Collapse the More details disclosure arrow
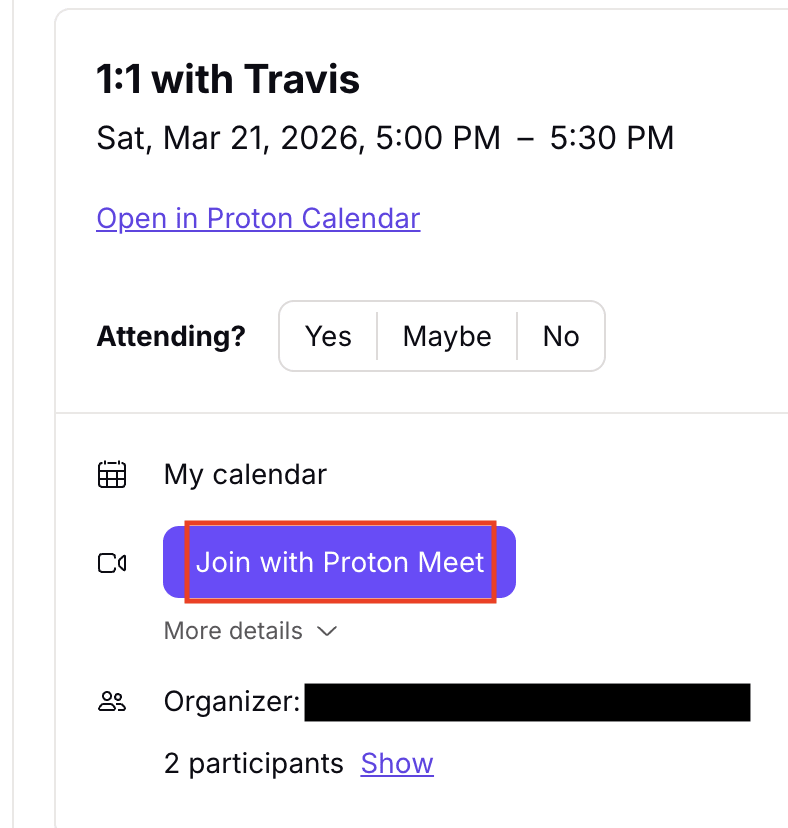Viewport: 788px width, 828px height. pos(327,631)
